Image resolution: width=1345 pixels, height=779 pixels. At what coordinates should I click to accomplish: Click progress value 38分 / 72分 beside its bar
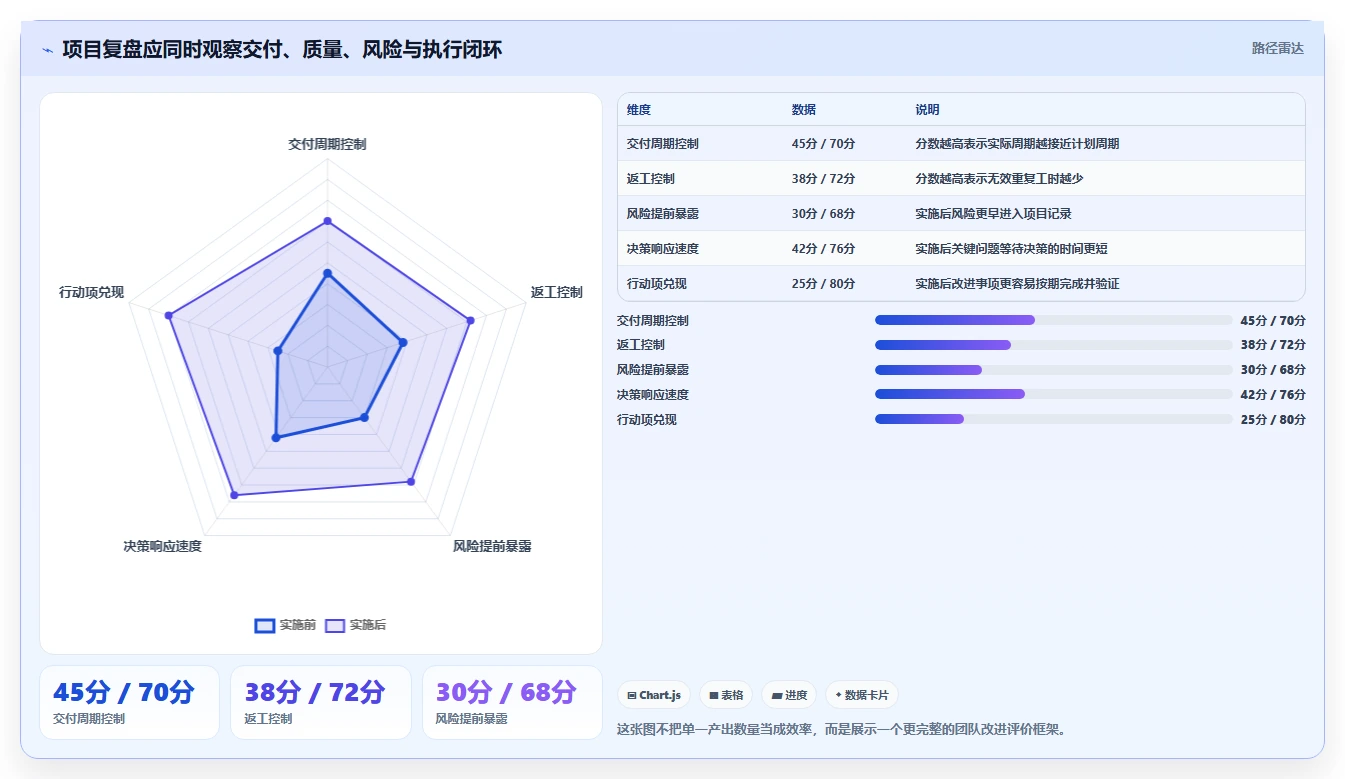[1273, 345]
